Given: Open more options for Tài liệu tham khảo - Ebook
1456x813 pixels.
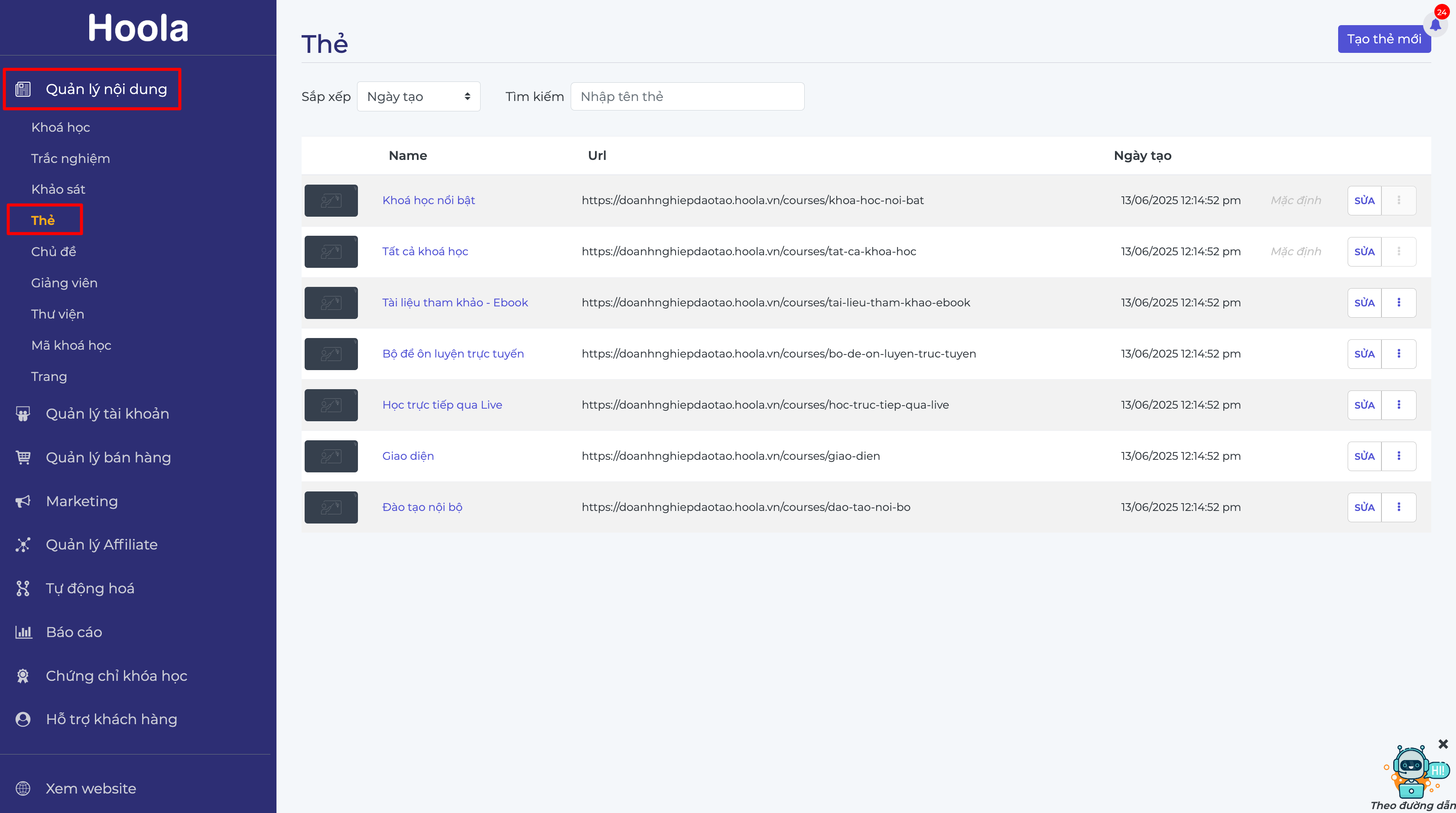Looking at the screenshot, I should pyautogui.click(x=1398, y=302).
